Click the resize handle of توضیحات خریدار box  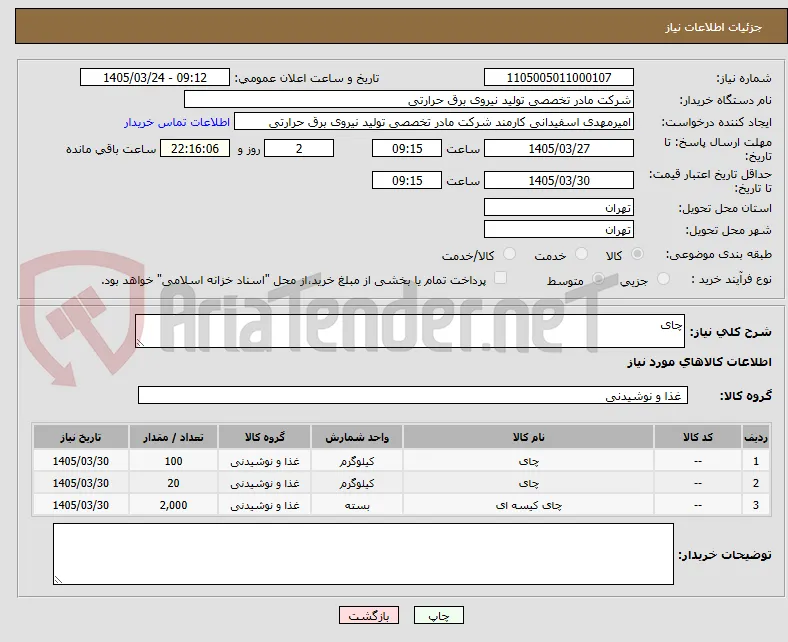pos(58,580)
